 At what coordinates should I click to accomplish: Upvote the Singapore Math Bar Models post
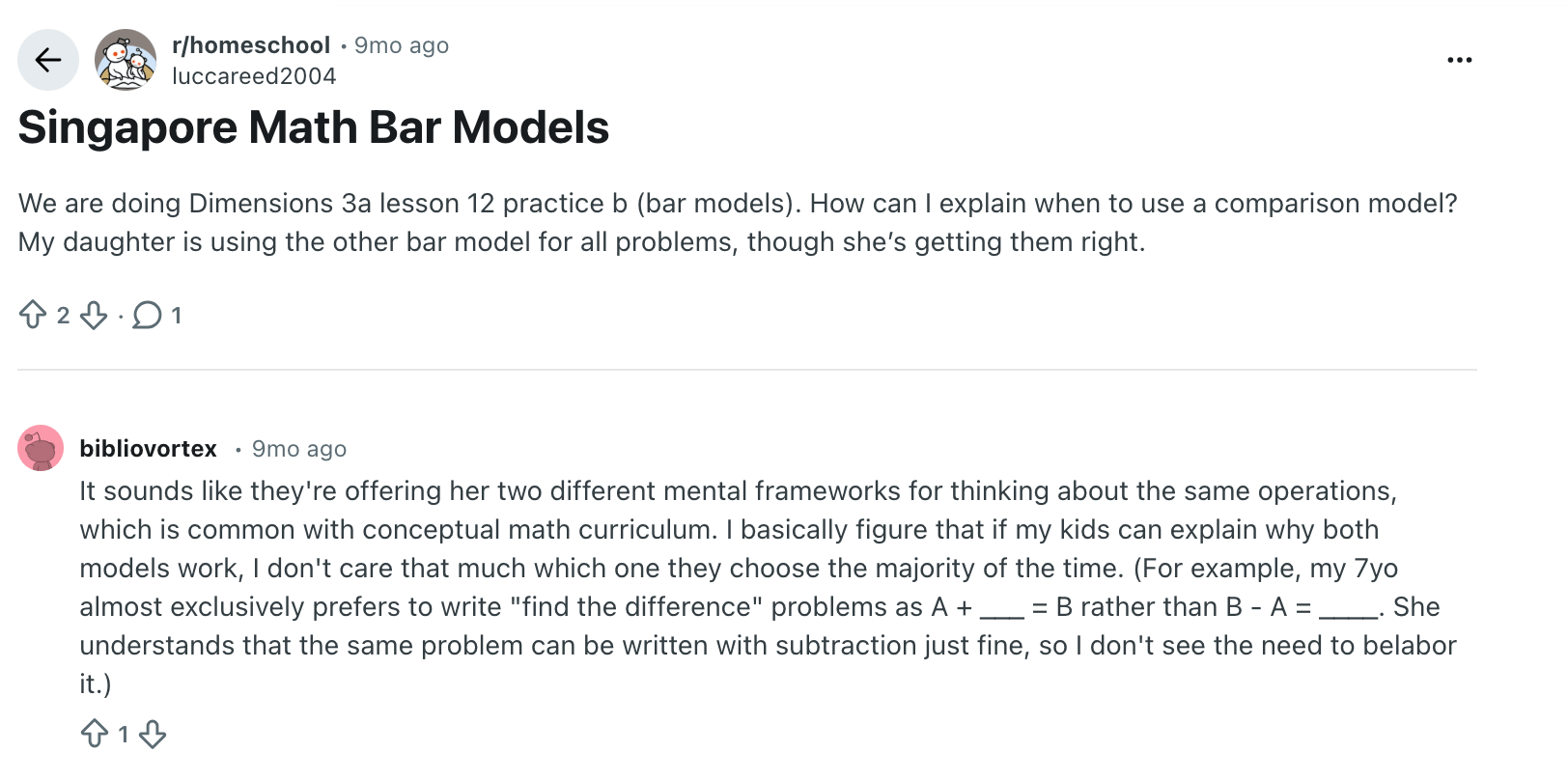click(x=33, y=315)
